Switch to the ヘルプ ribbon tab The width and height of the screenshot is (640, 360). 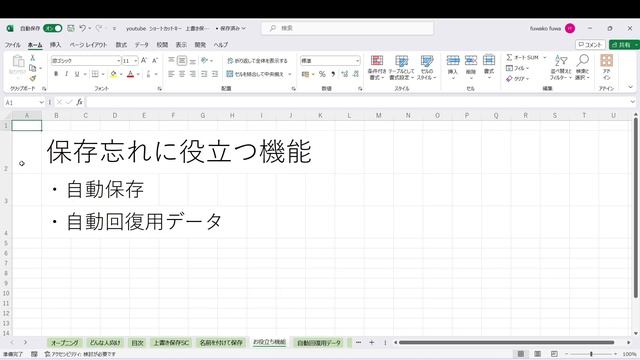coord(221,45)
